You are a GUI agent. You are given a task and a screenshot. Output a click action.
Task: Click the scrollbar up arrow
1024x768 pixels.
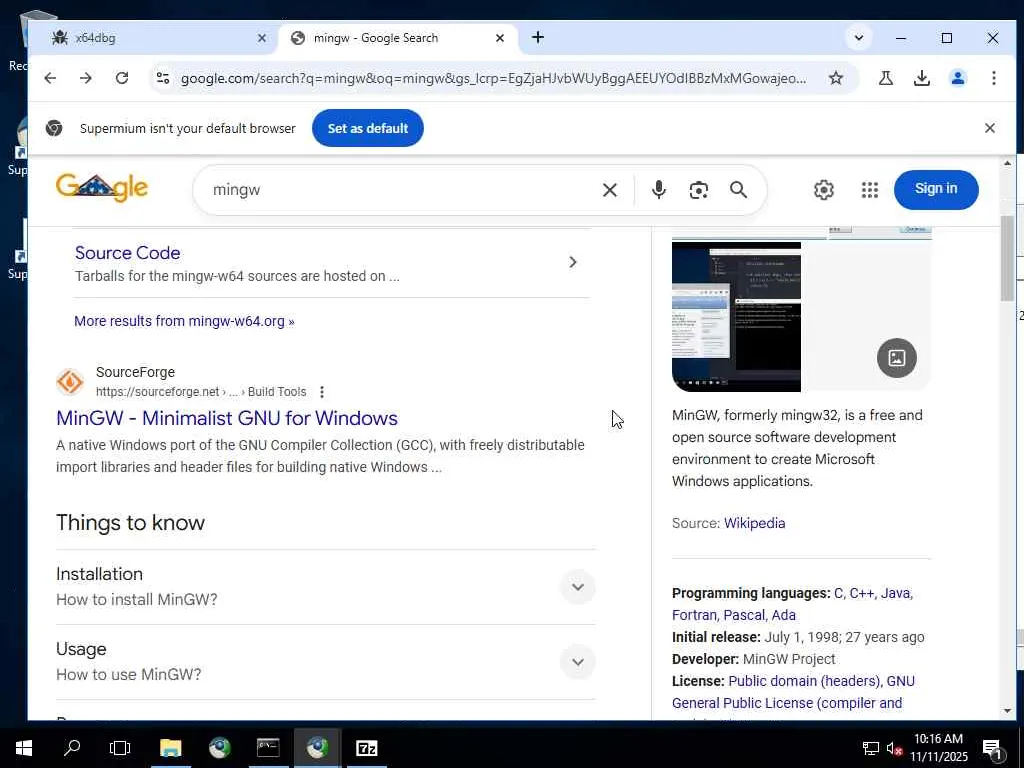pyautogui.click(x=1007, y=163)
